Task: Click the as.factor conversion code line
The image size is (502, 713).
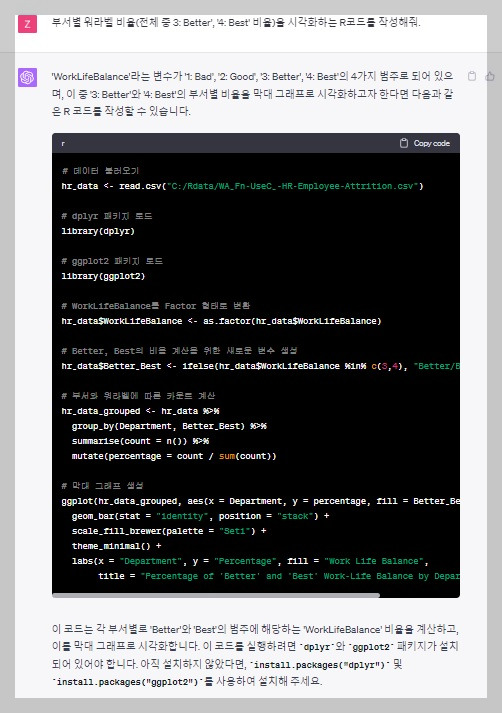Action: coord(221,321)
